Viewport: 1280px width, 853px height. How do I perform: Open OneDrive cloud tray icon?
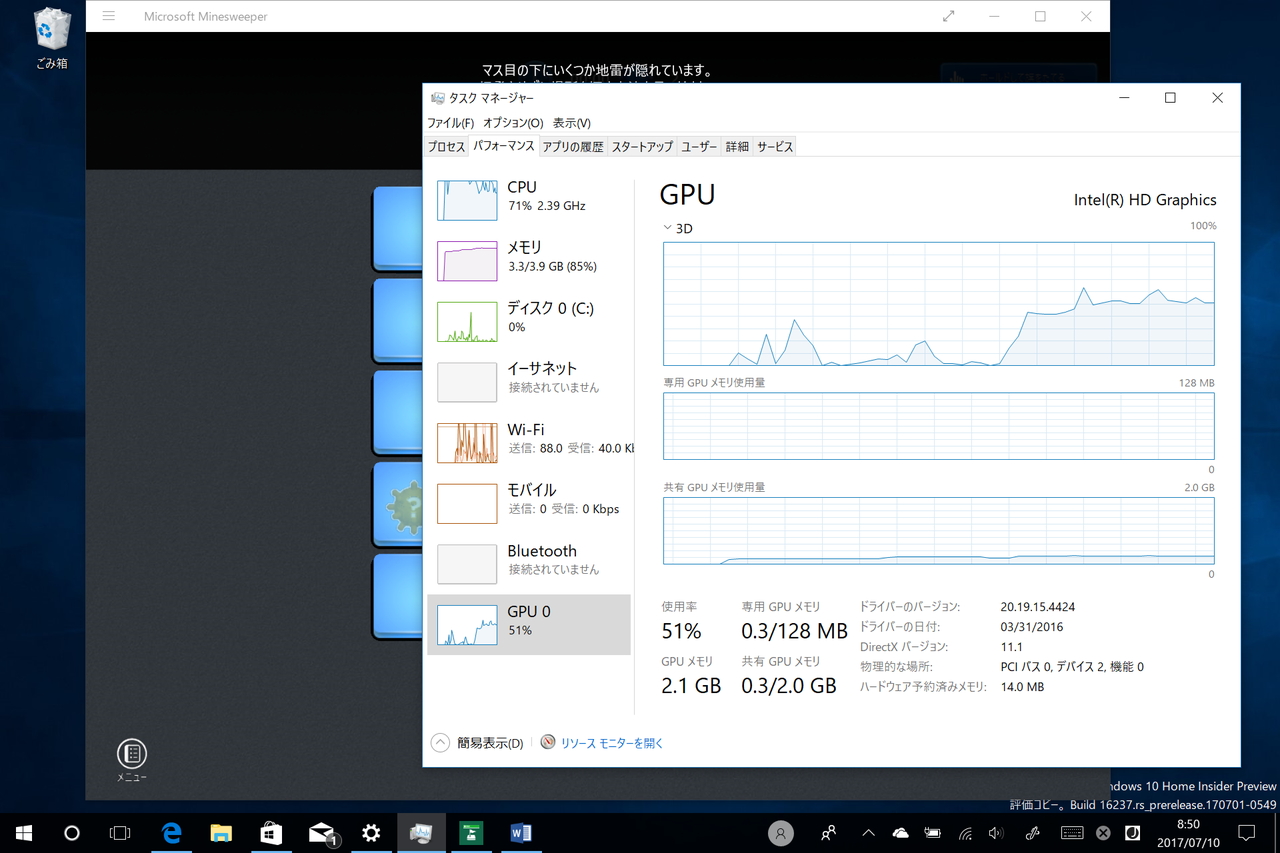(900, 833)
